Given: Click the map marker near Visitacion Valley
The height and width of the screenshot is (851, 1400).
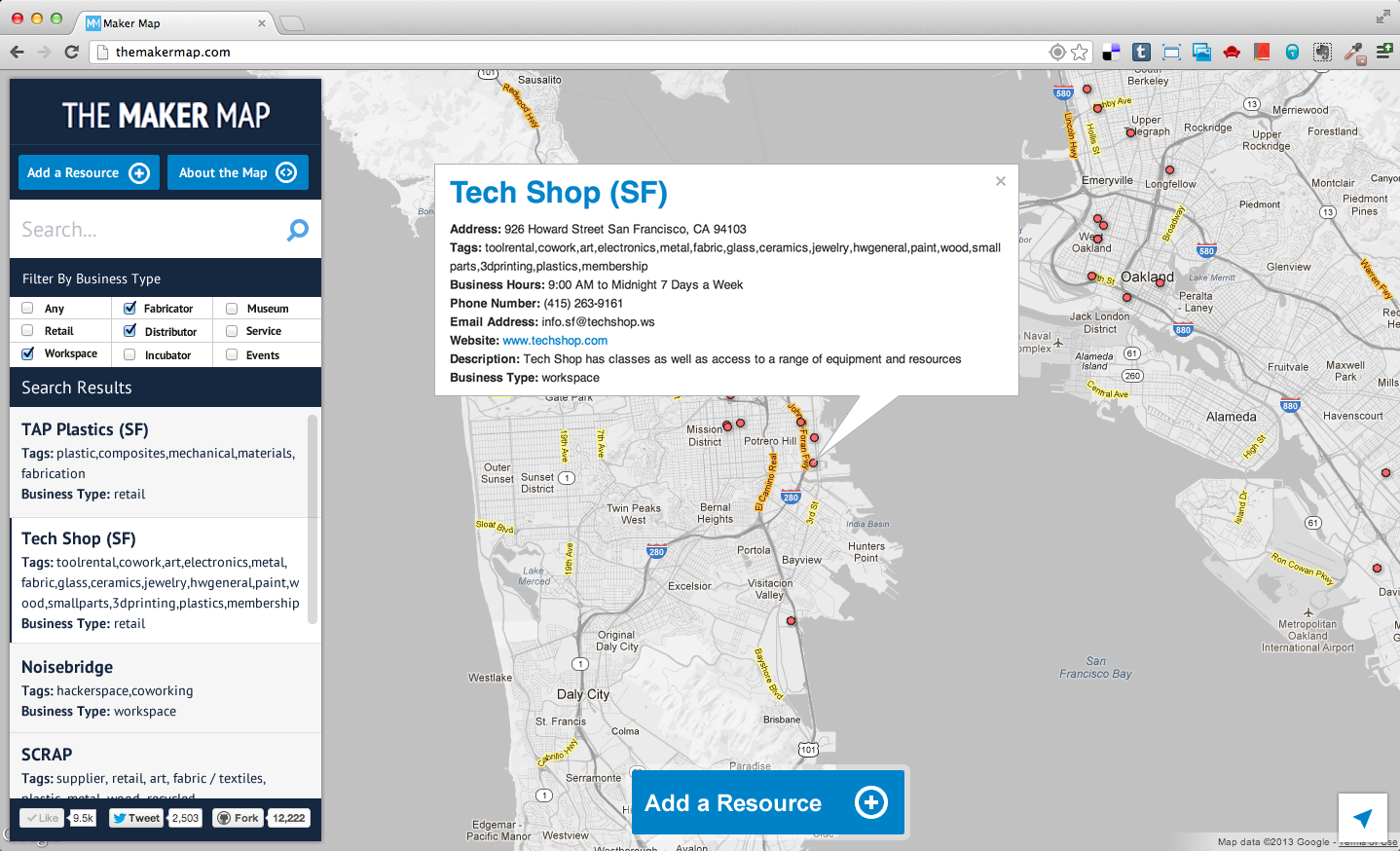Looking at the screenshot, I should point(791,620).
